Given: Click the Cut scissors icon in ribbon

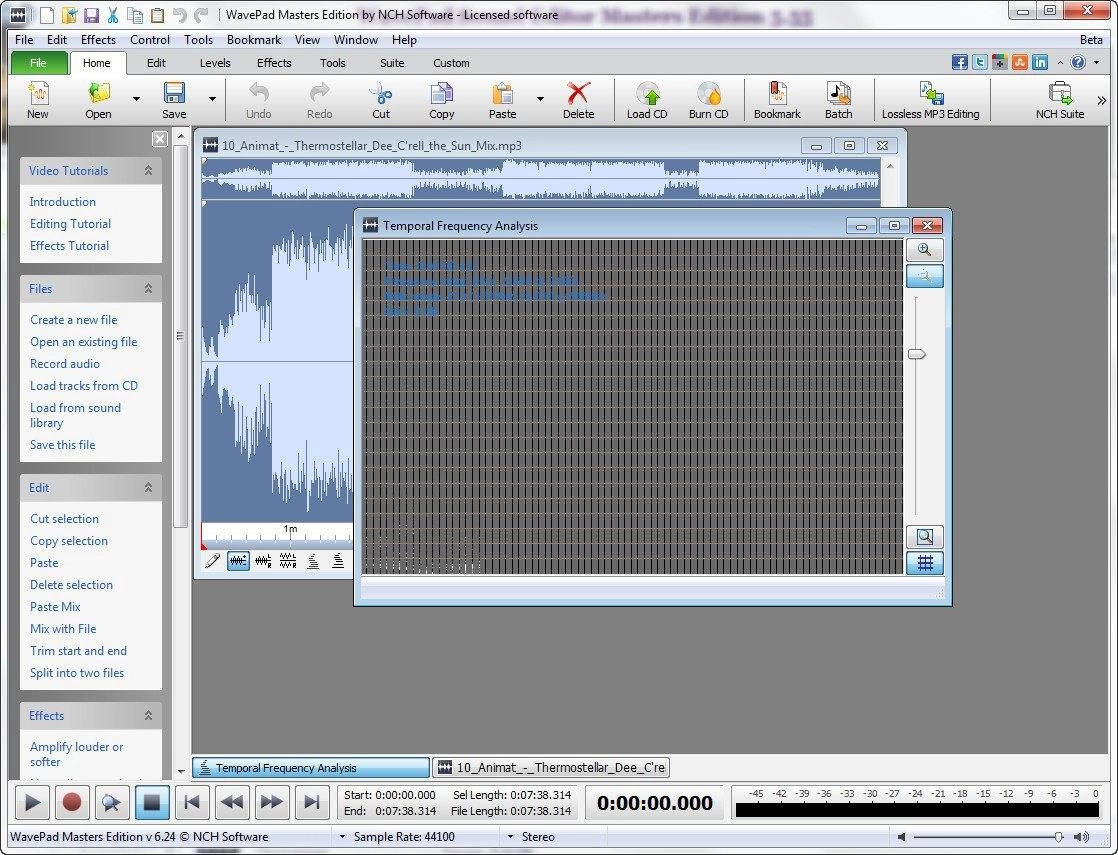Looking at the screenshot, I should coord(381,100).
